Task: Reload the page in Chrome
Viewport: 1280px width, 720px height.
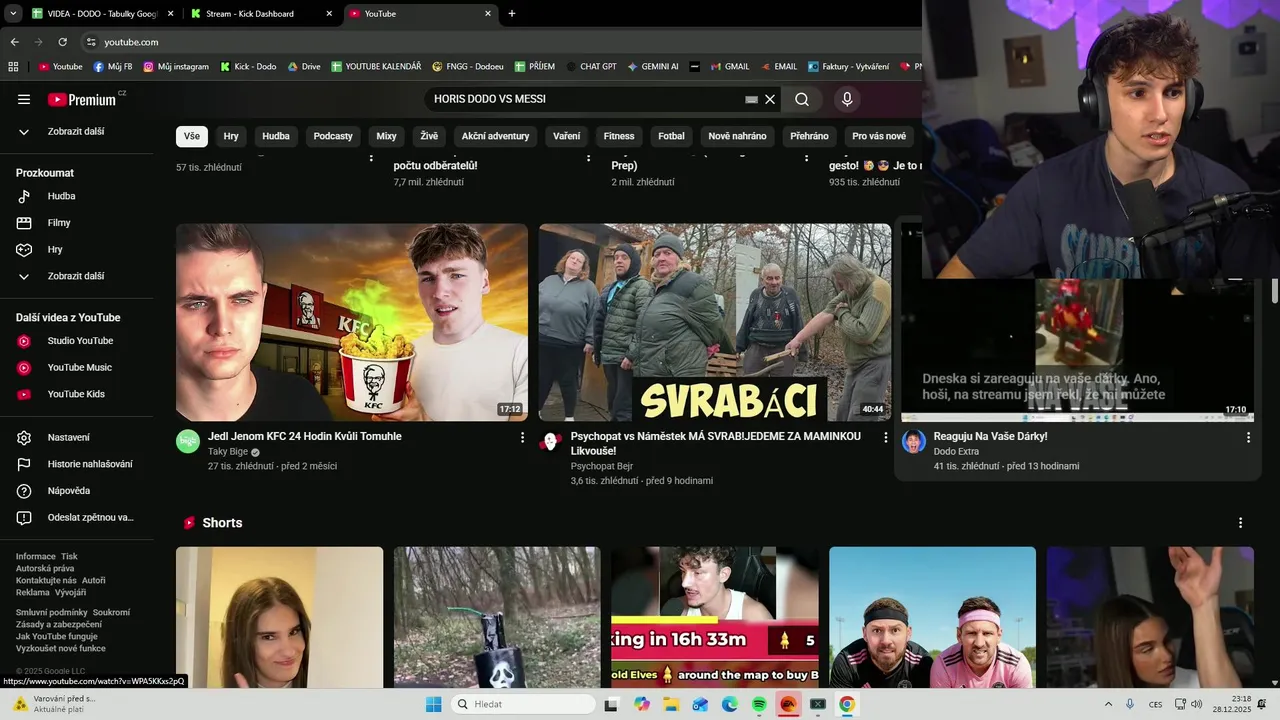Action: 62,42
